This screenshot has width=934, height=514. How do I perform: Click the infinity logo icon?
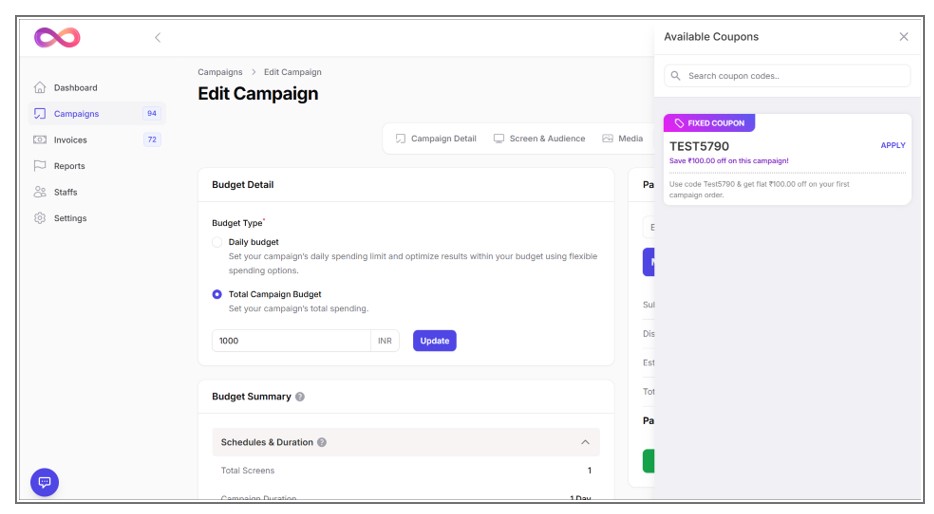tap(57, 38)
